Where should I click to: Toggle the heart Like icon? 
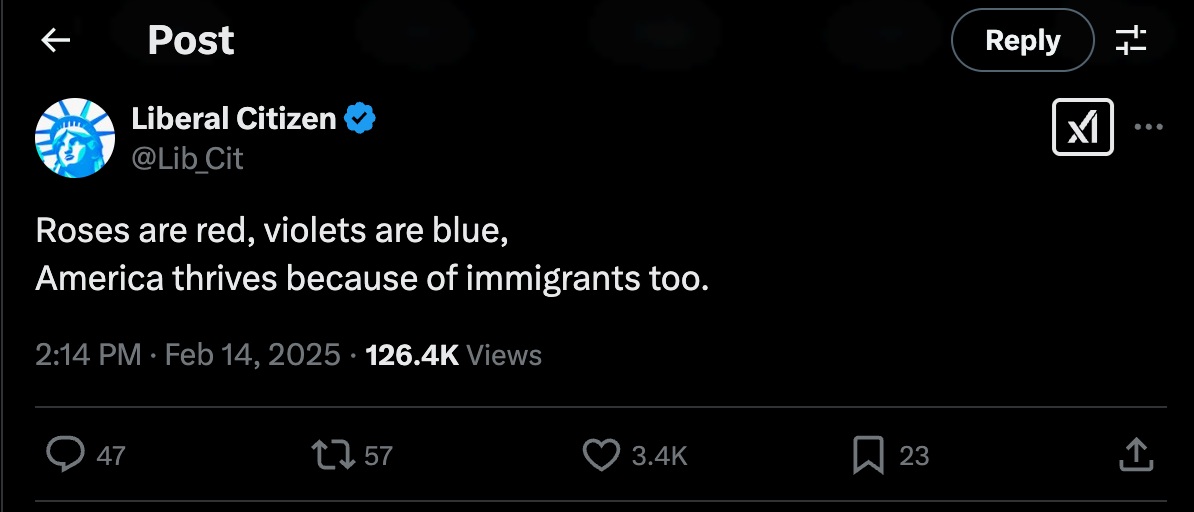coord(601,455)
